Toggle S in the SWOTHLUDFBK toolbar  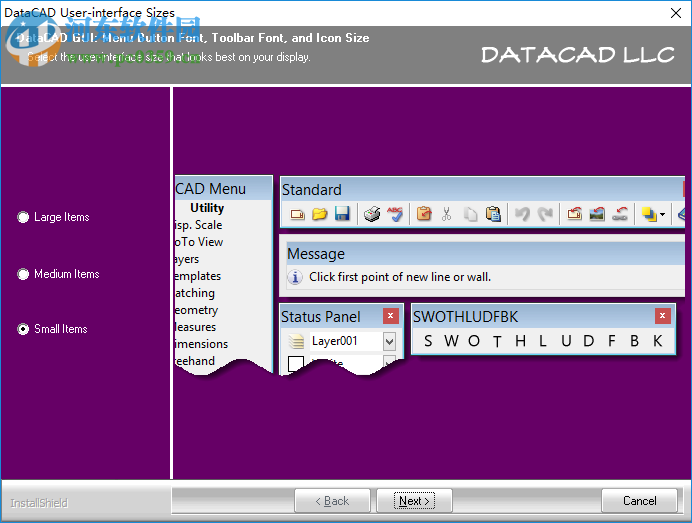[428, 341]
